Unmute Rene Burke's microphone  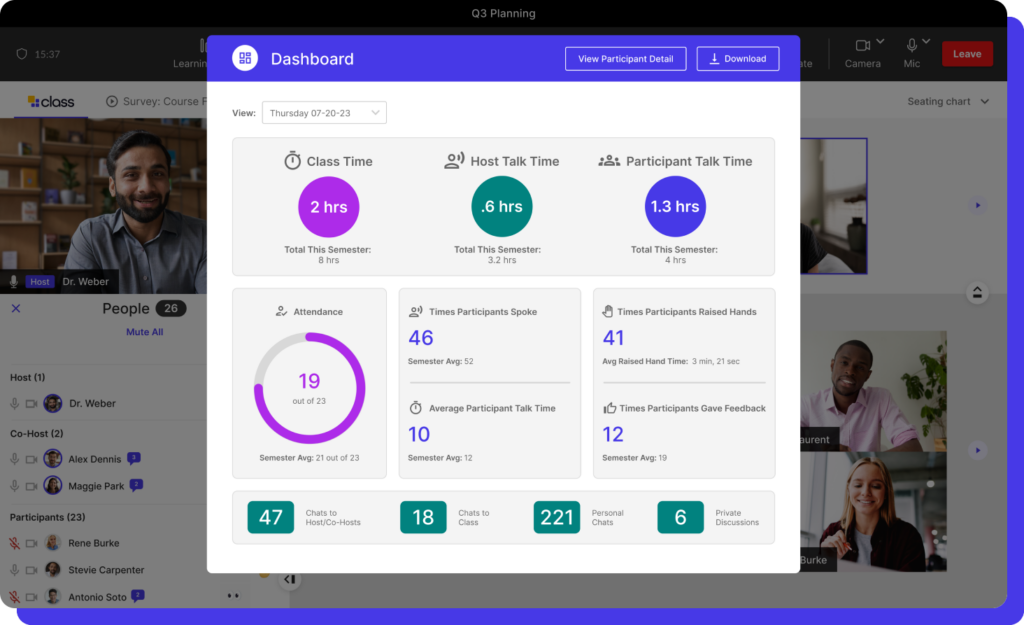click(15, 543)
